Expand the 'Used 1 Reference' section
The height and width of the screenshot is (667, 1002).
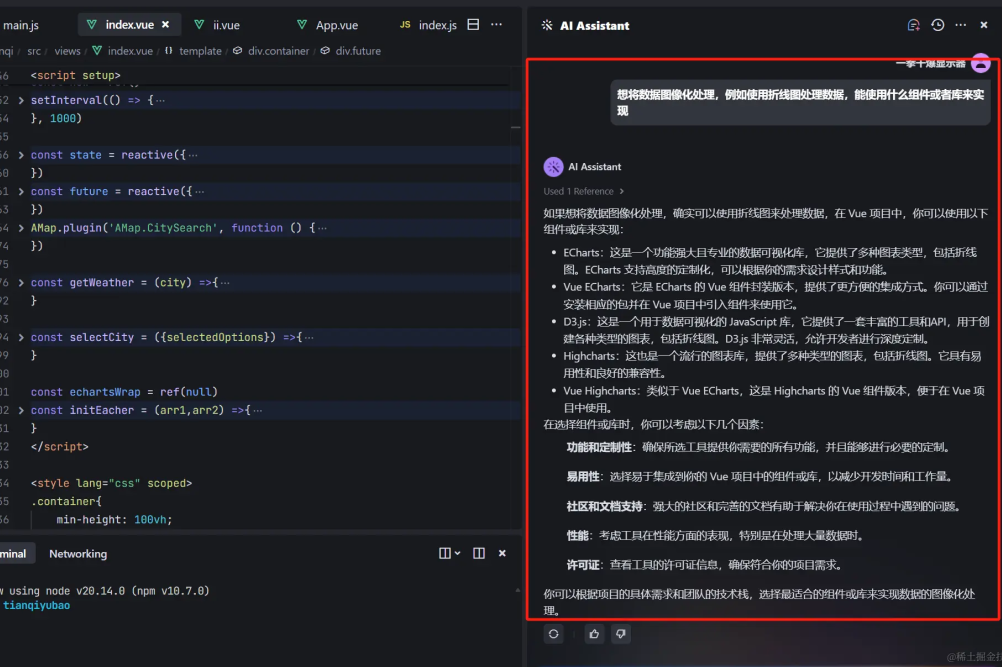click(584, 191)
